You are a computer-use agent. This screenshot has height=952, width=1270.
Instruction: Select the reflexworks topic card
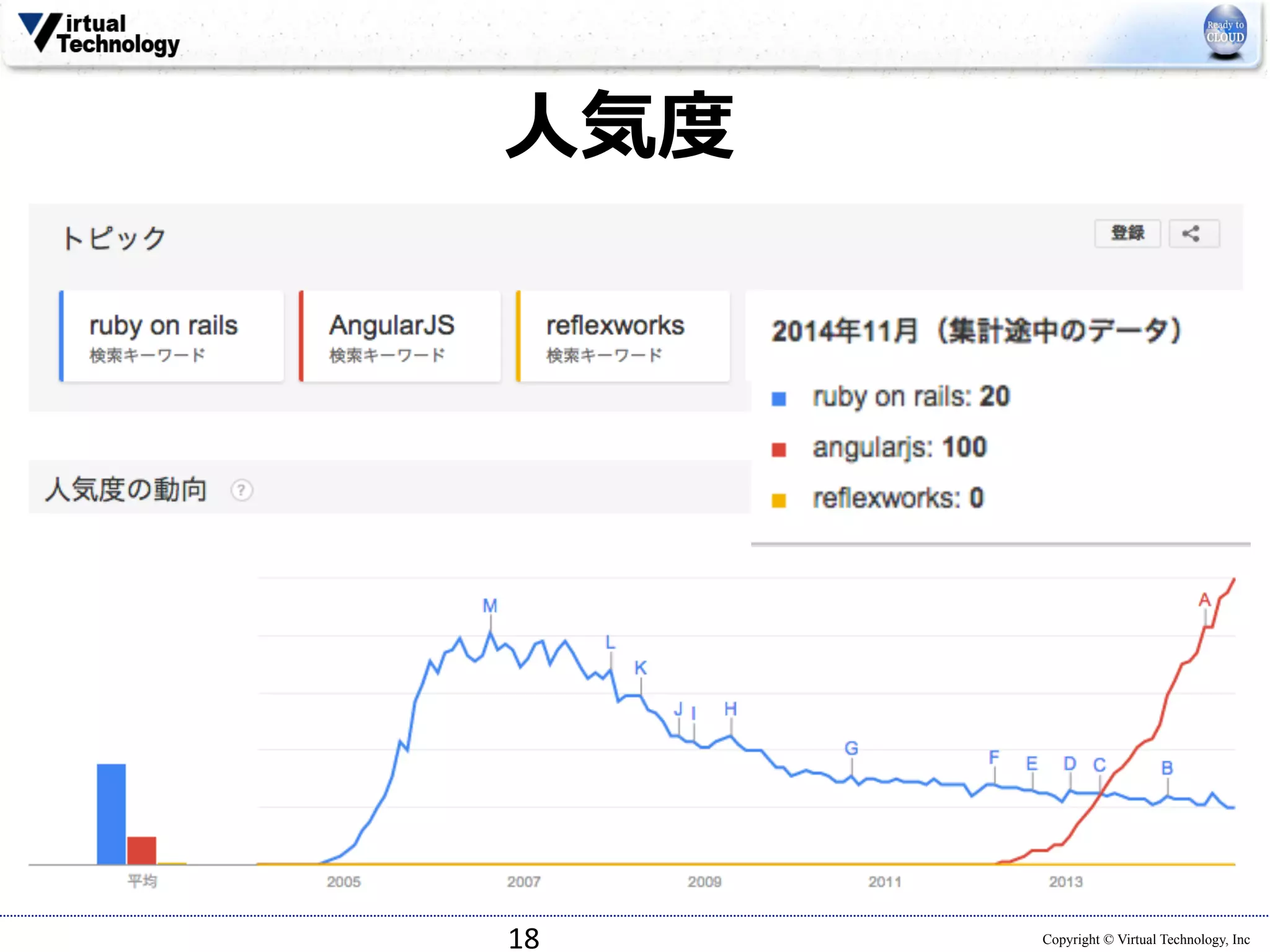623,336
